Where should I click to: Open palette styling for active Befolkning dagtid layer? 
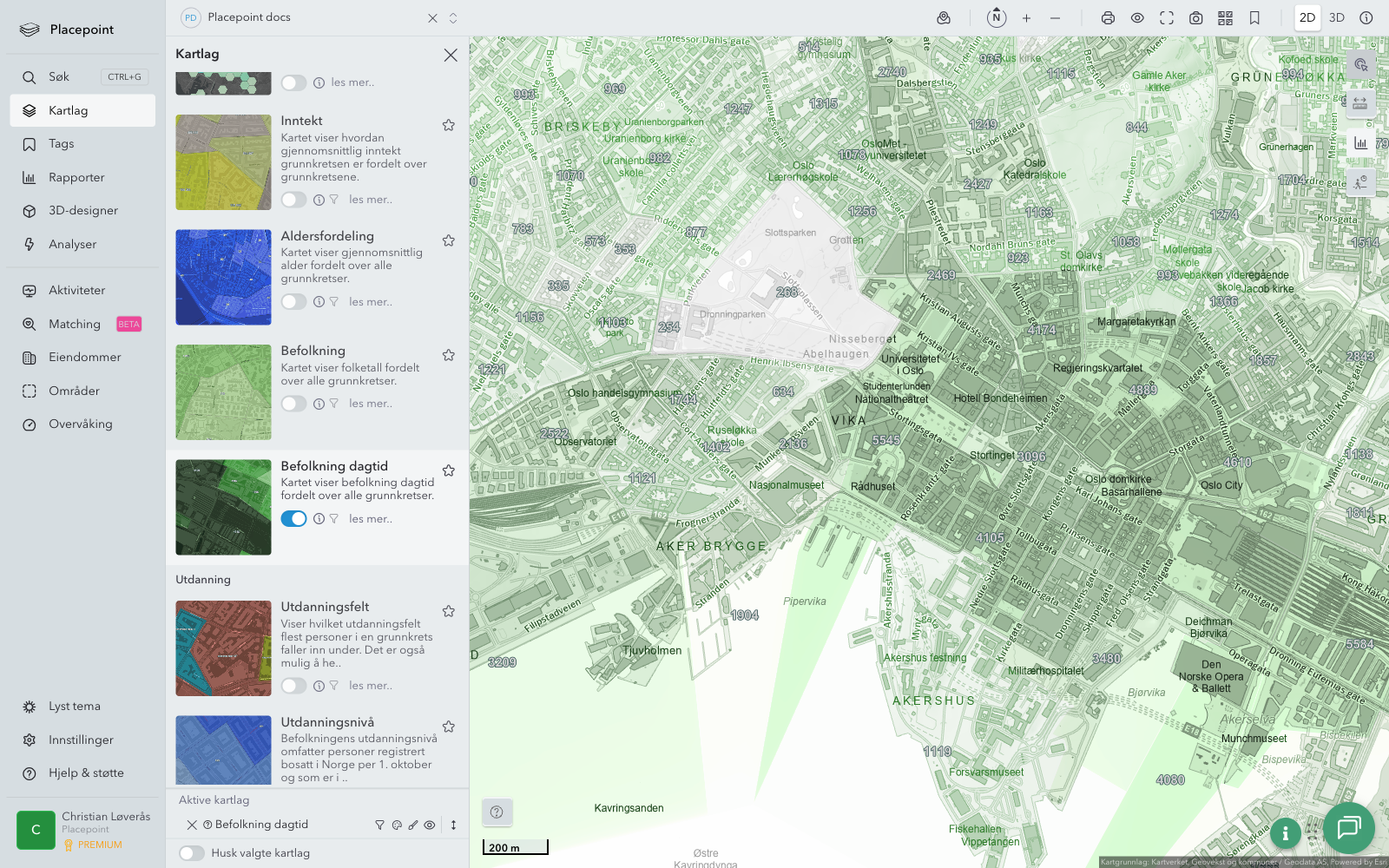coord(397,825)
